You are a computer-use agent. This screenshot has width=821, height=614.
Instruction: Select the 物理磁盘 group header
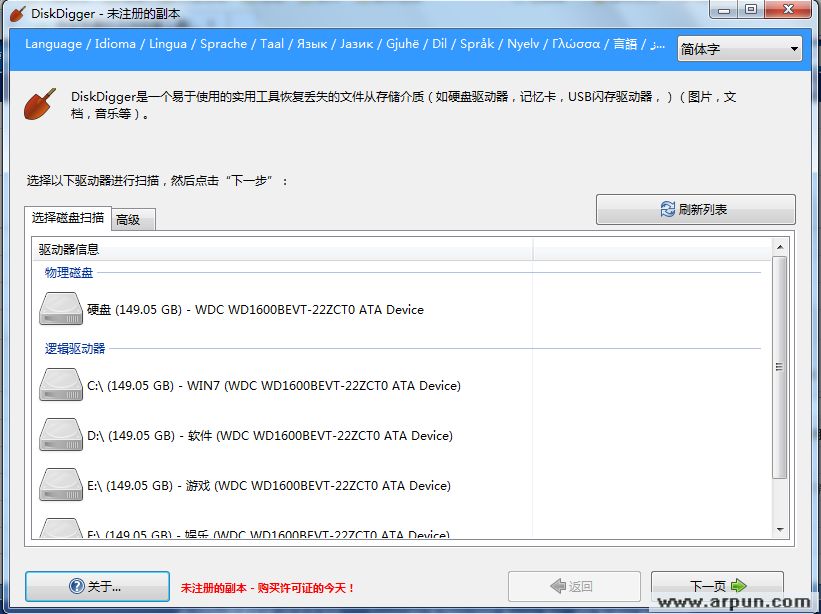click(x=69, y=273)
